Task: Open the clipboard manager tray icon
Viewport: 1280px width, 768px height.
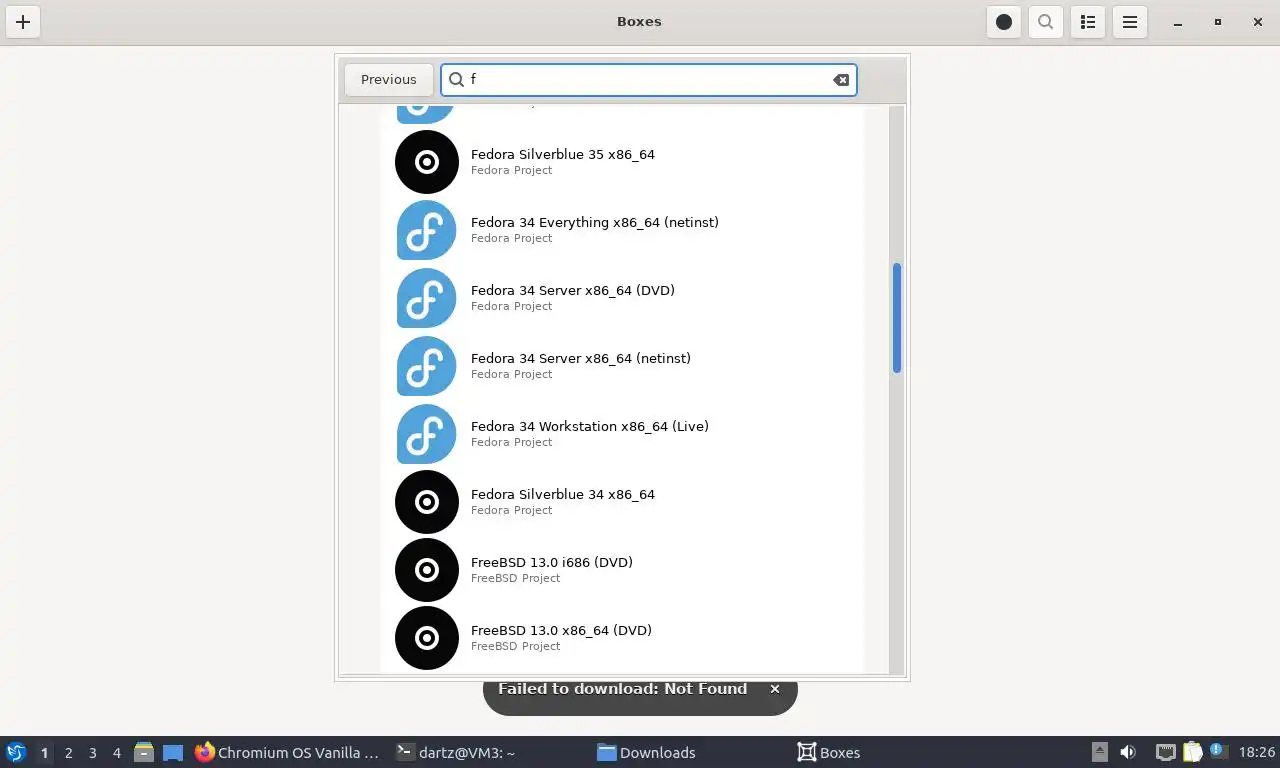Action: point(1193,752)
